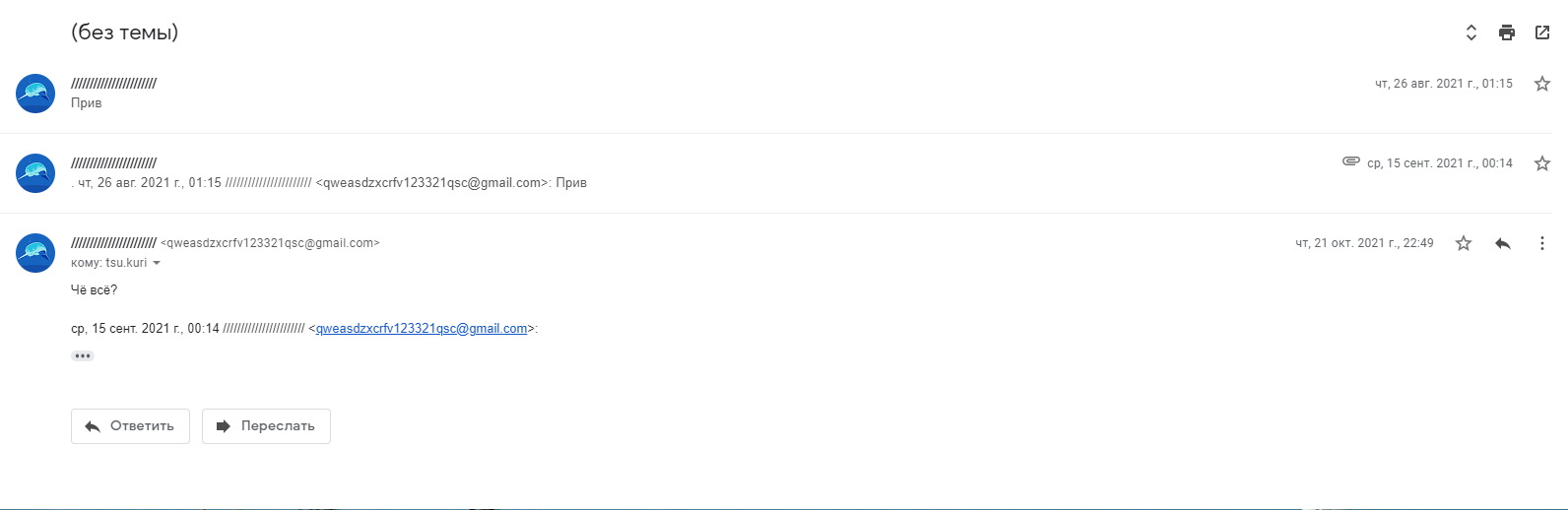Click the Ответить button

tap(130, 426)
